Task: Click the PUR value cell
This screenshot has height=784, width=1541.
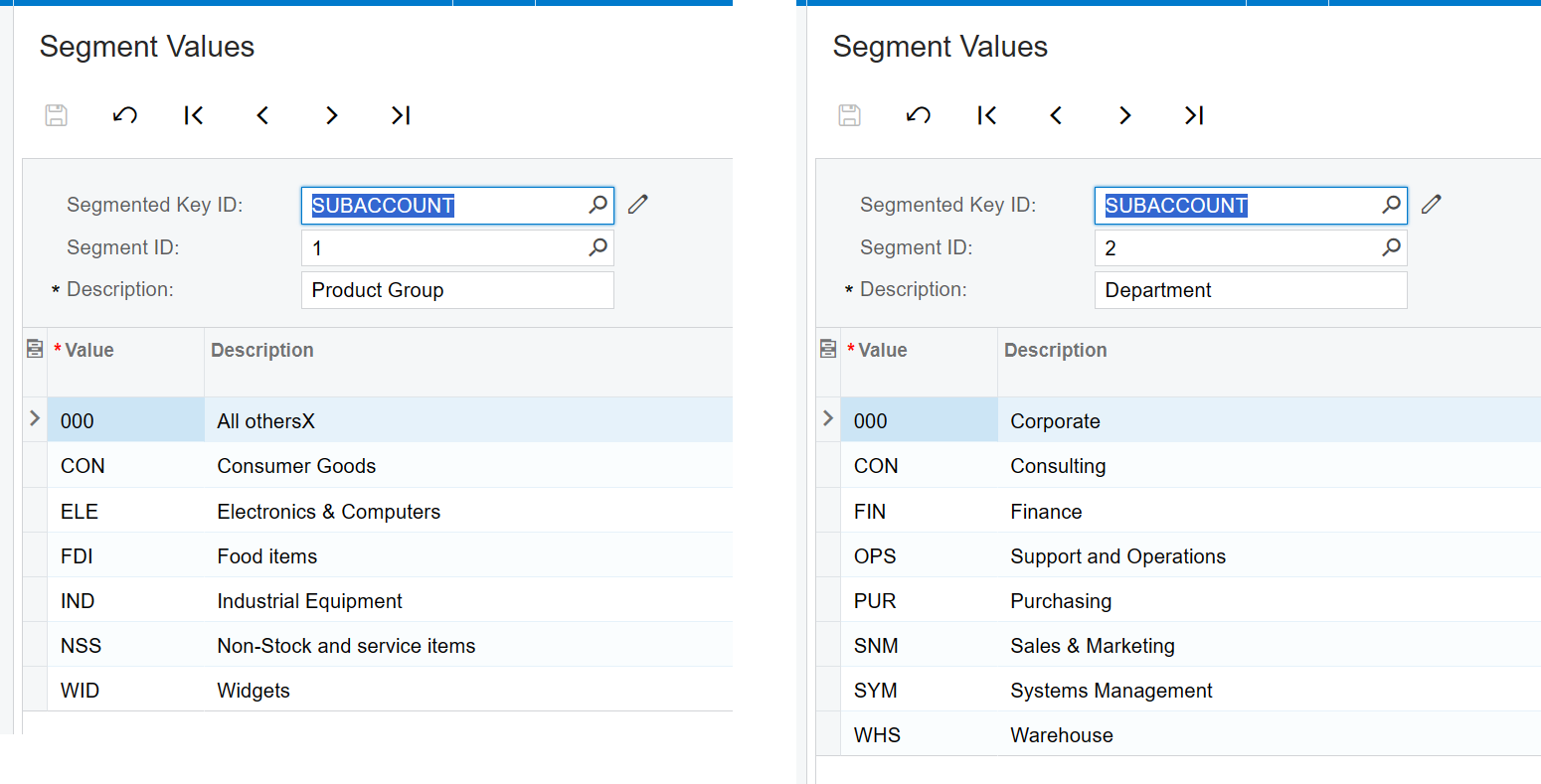Action: 920,600
